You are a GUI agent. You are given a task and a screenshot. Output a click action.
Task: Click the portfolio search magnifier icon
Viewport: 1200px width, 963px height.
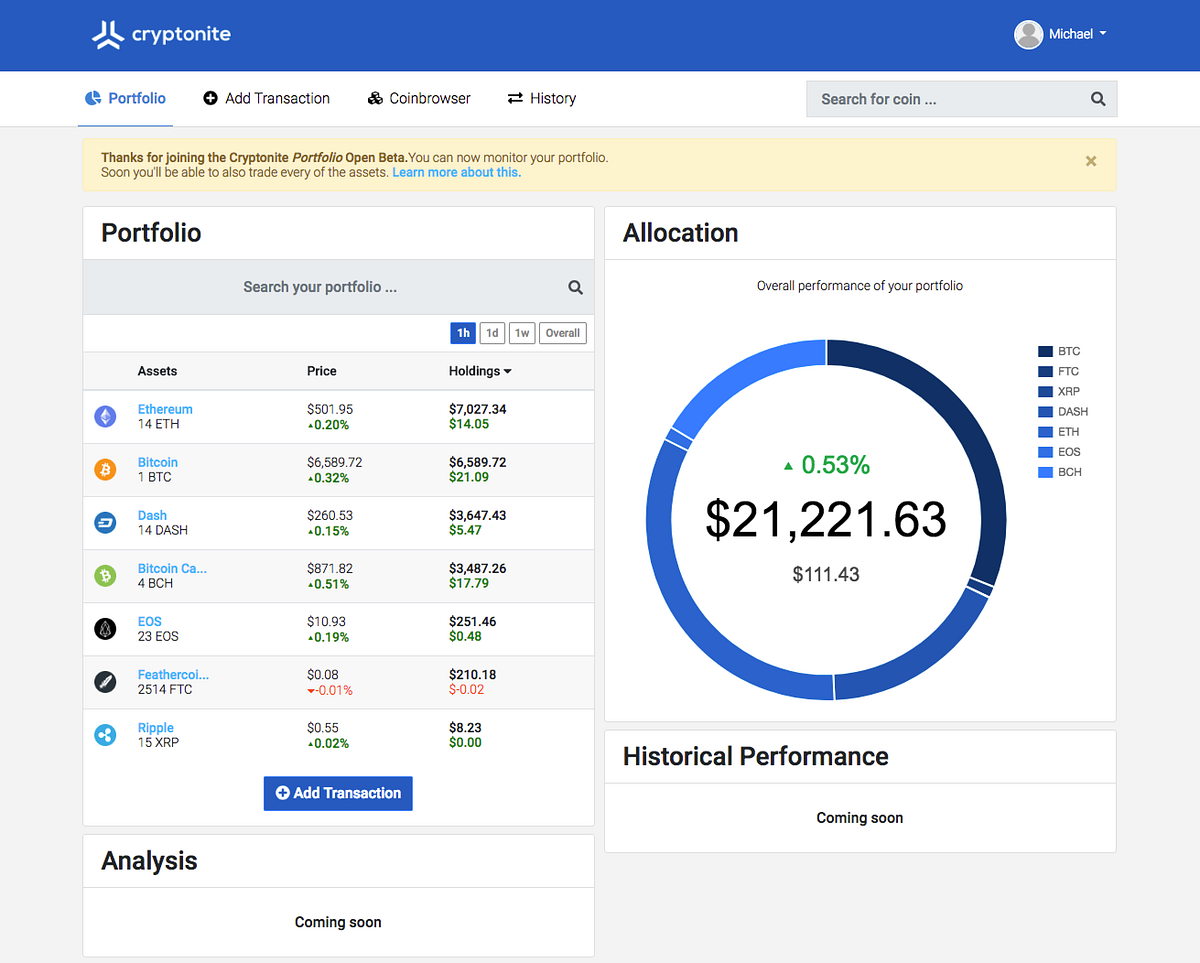coord(576,287)
